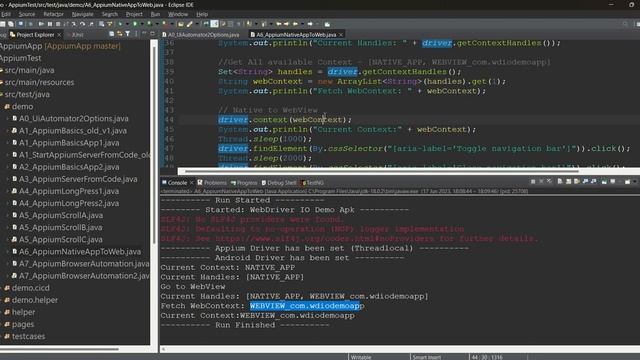This screenshot has width=640, height=360.
Task: Toggle Link with Editor in Project Explorer
Action: (120, 34)
